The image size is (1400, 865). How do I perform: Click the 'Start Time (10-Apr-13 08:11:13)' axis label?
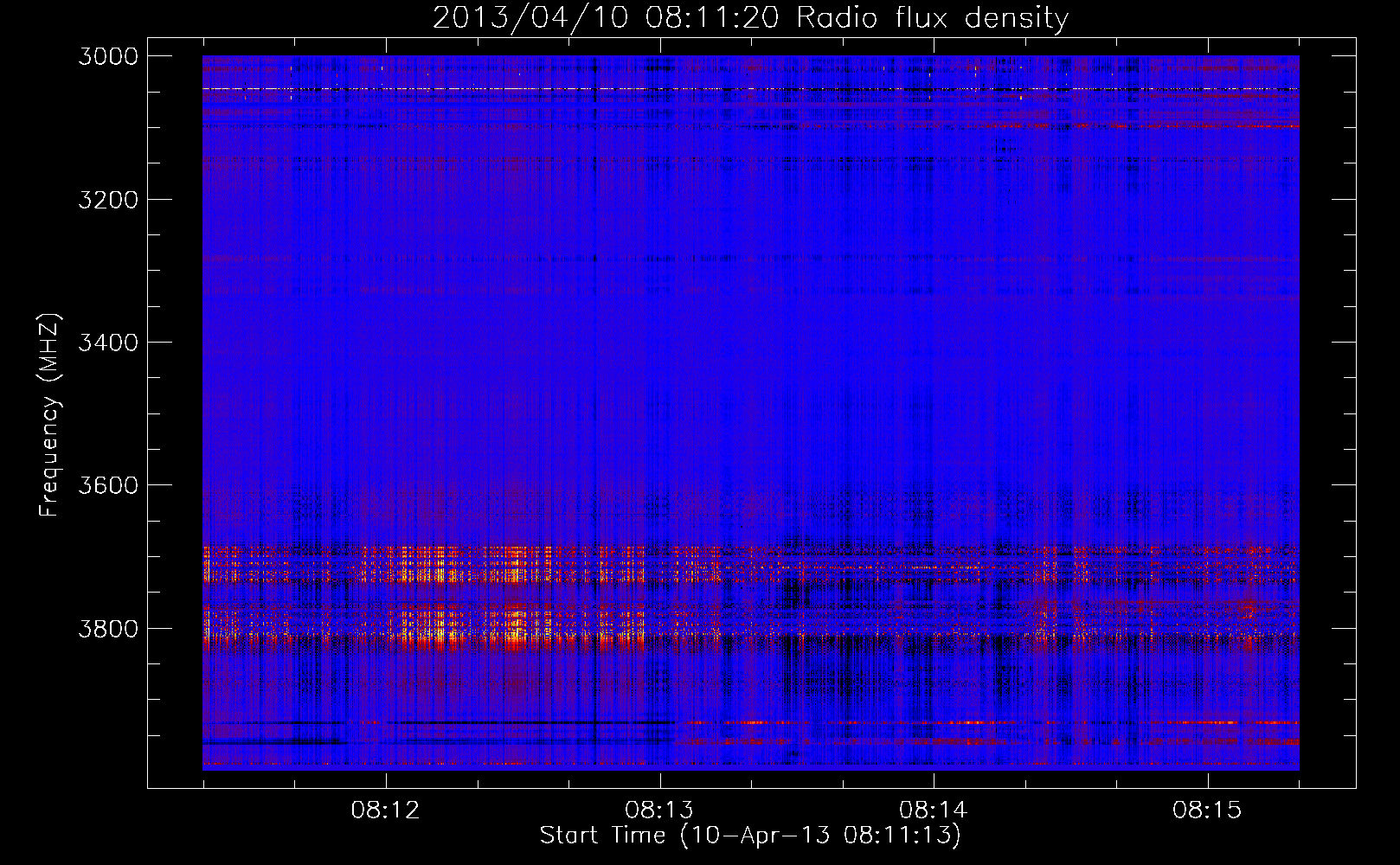point(750,836)
